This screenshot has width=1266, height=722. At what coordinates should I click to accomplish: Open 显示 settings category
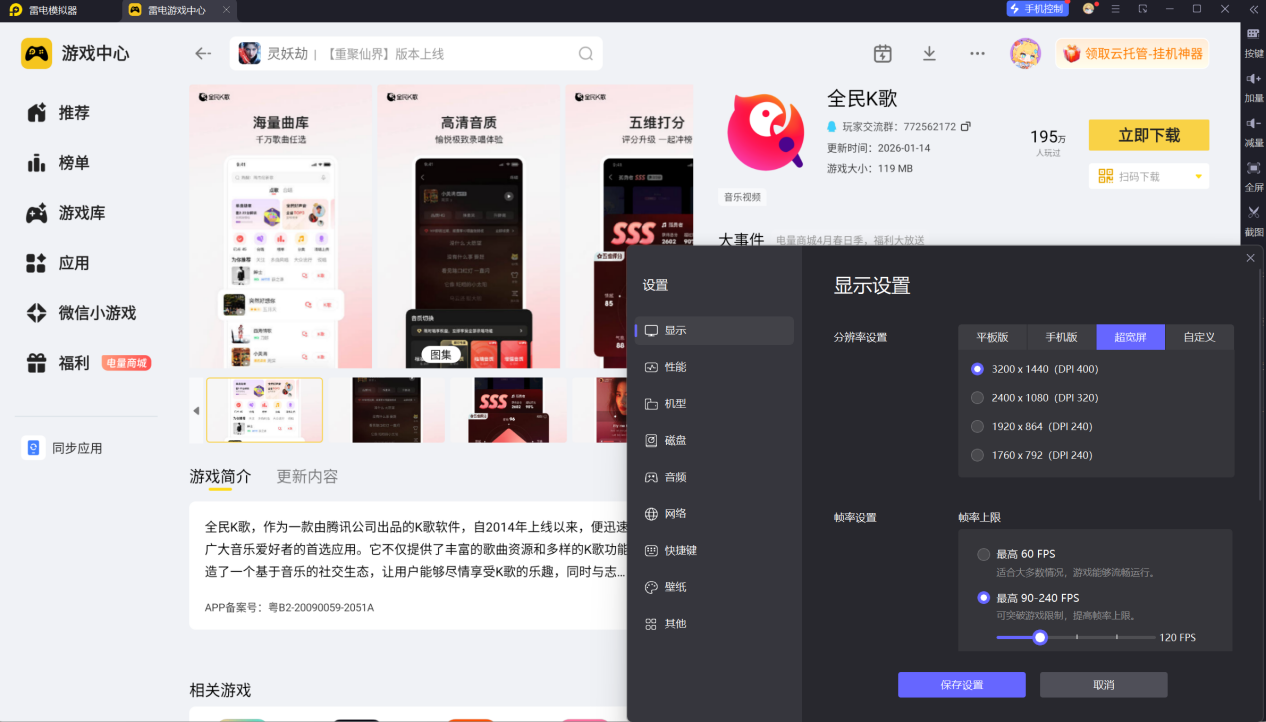[714, 331]
